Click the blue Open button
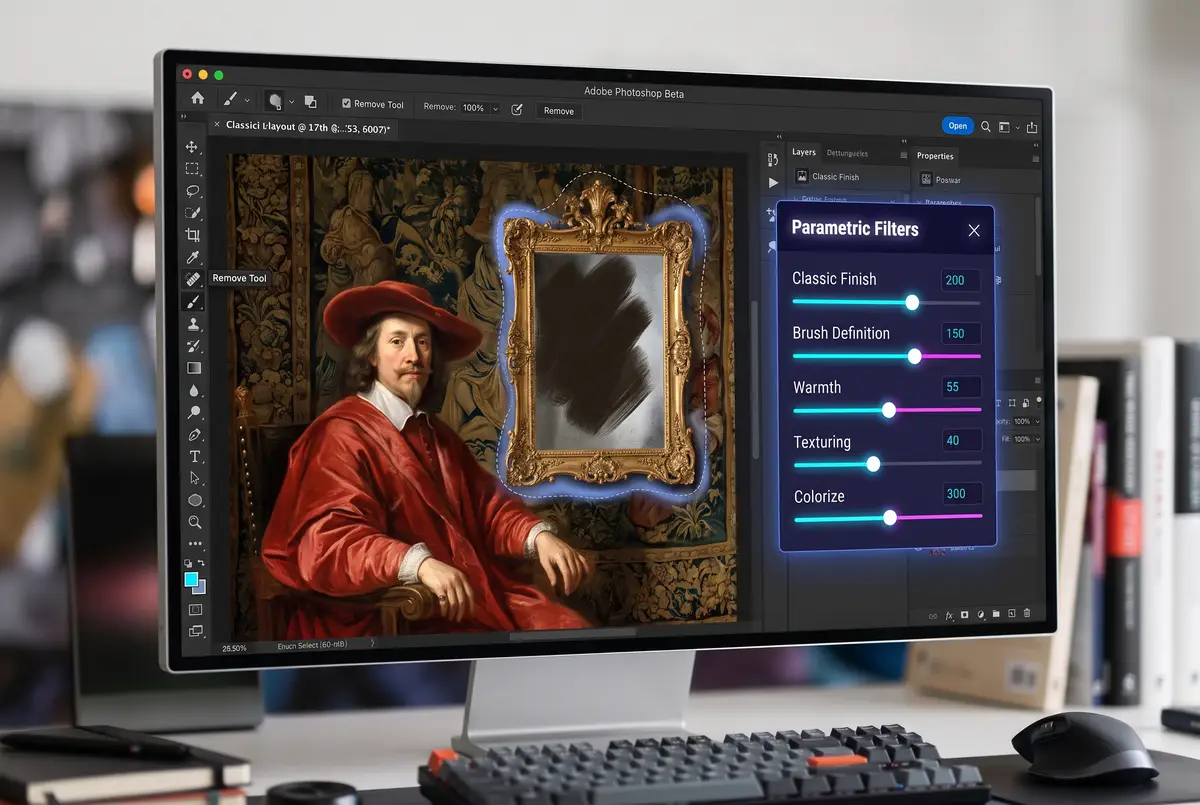1200x805 pixels. tap(957, 126)
